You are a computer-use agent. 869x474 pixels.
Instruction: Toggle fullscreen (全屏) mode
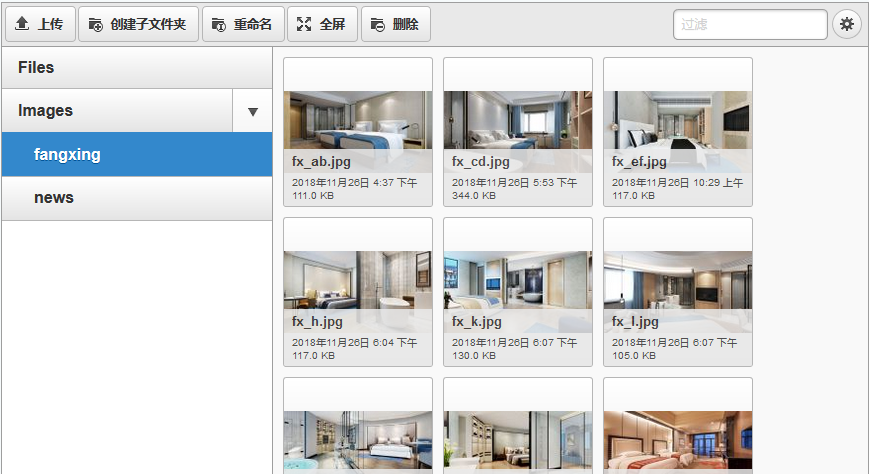click(322, 24)
